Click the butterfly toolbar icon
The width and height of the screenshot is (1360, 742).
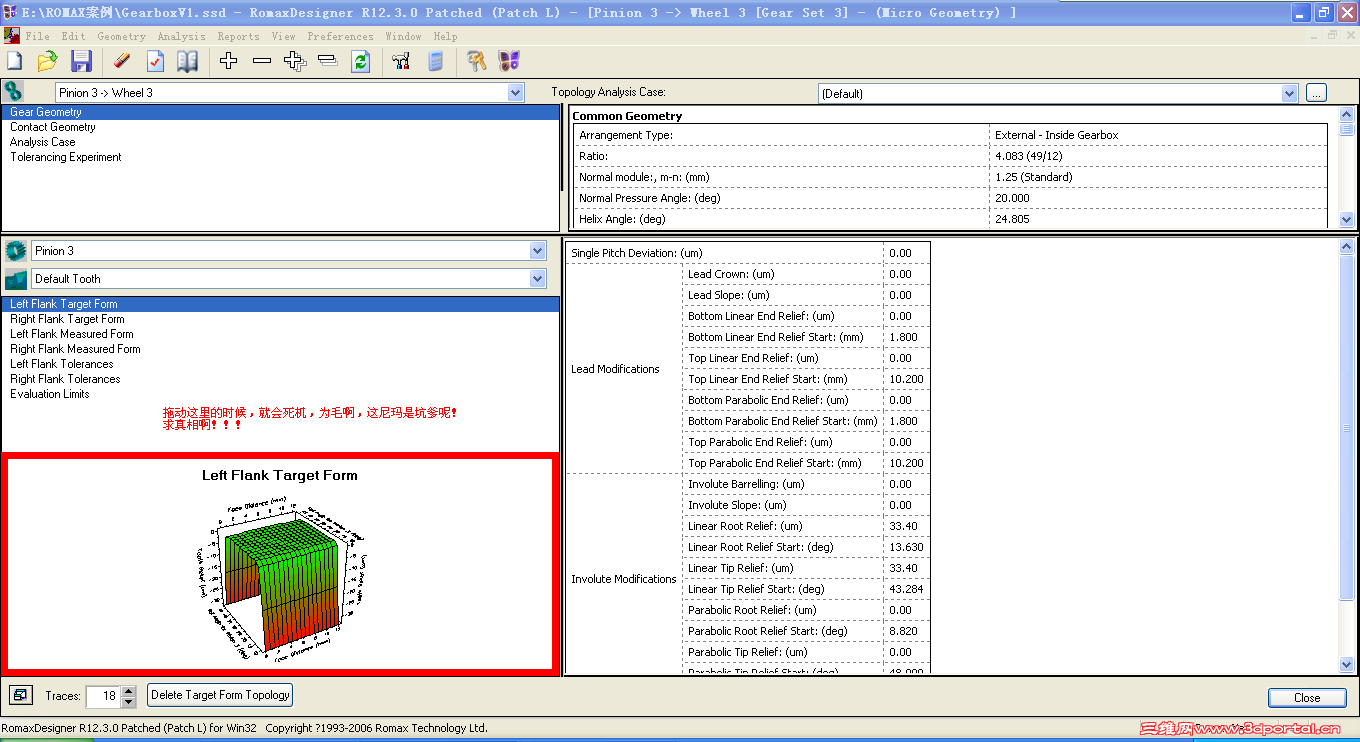point(509,62)
